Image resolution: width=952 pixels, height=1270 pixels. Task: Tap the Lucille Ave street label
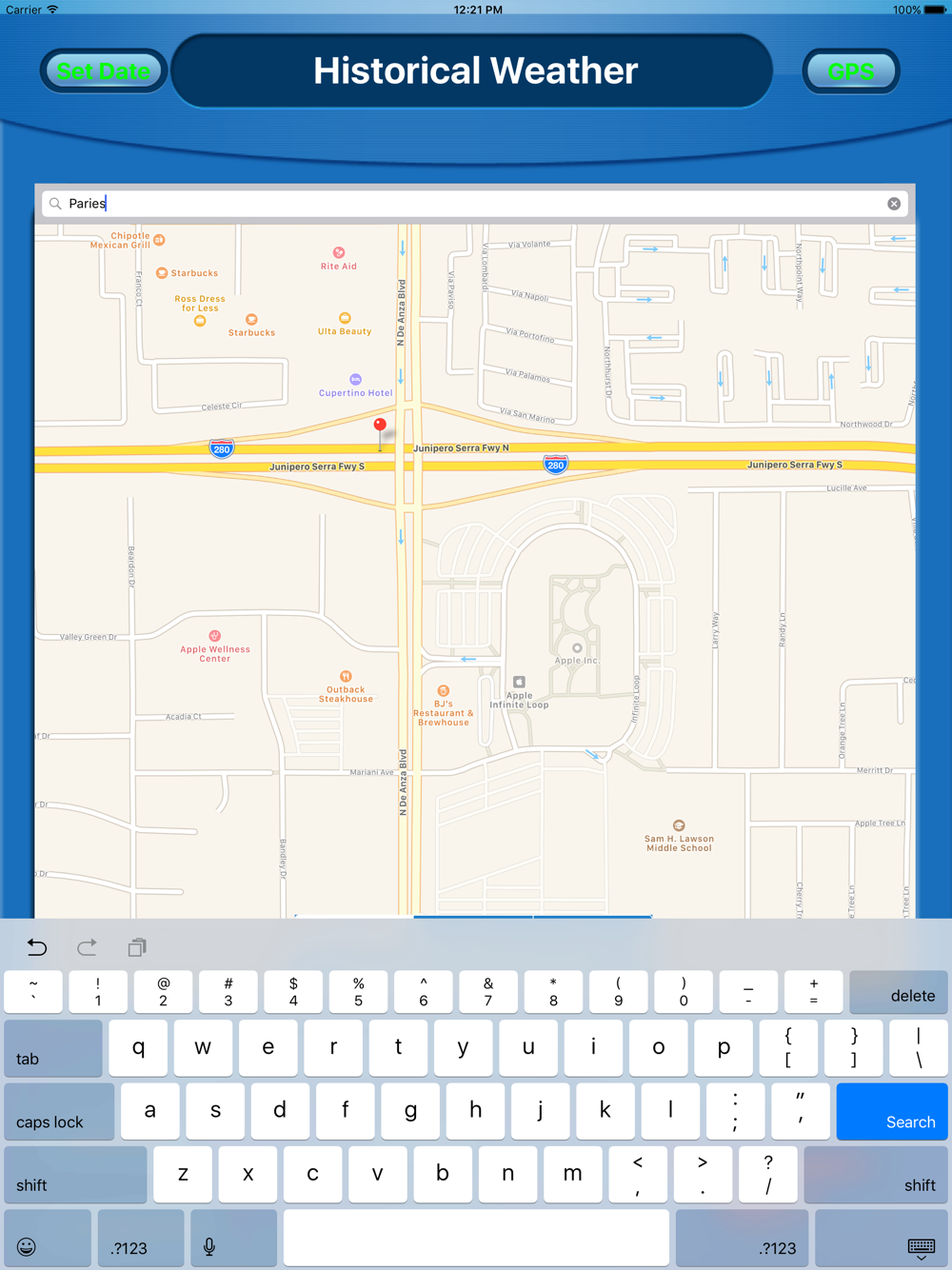point(846,487)
